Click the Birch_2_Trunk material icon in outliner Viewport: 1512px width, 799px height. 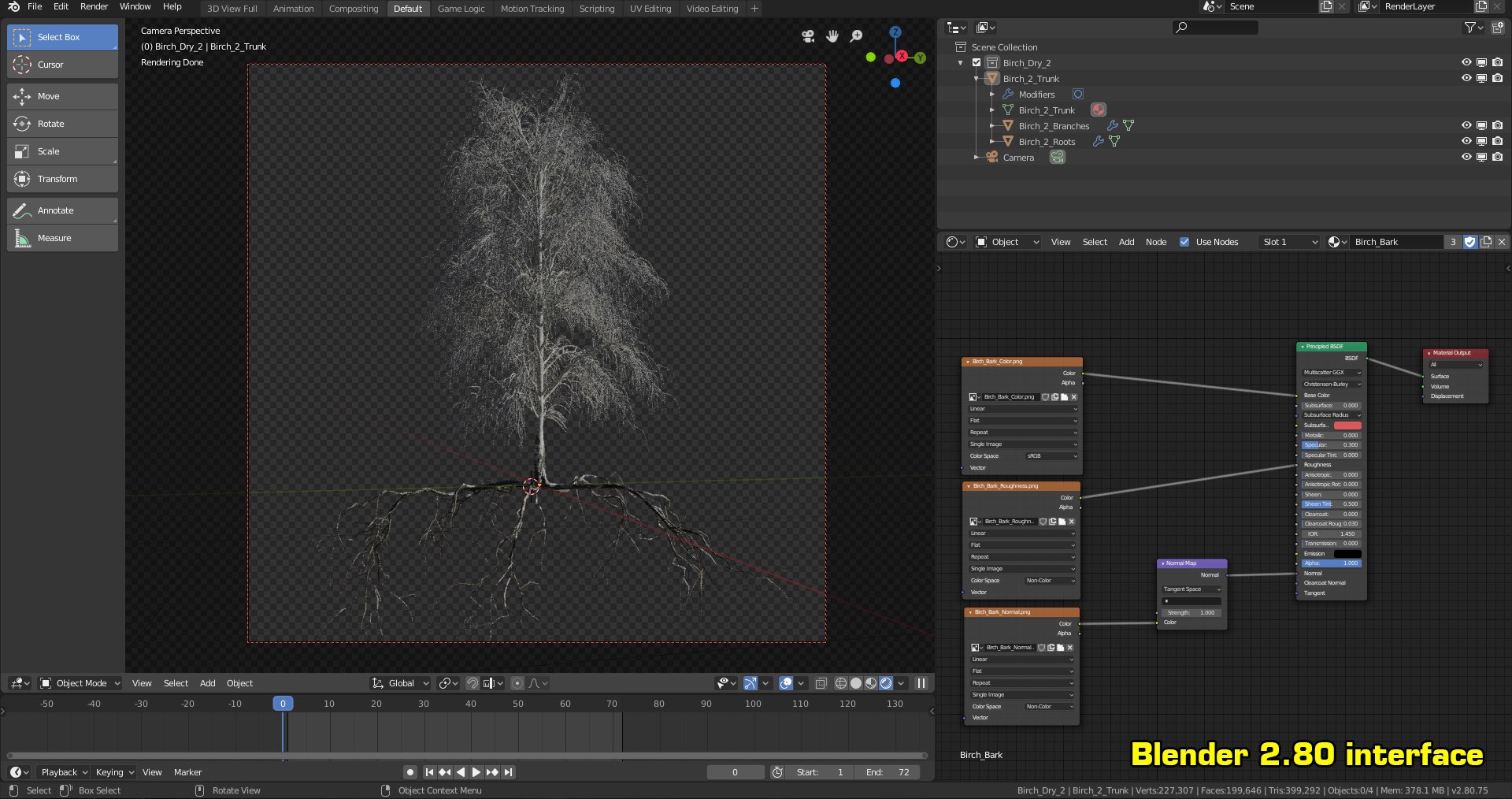(x=1099, y=110)
